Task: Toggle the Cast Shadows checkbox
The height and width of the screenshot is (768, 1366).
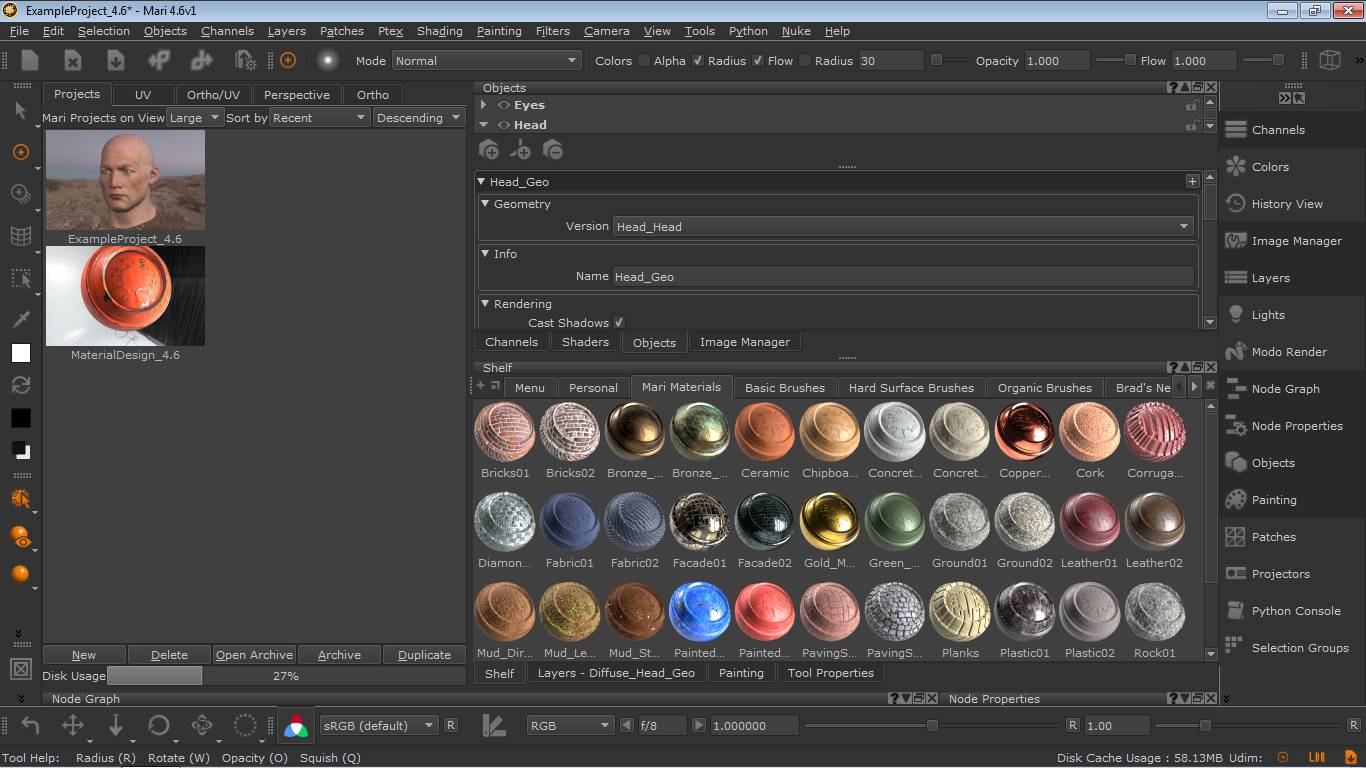Action: pyautogui.click(x=619, y=323)
